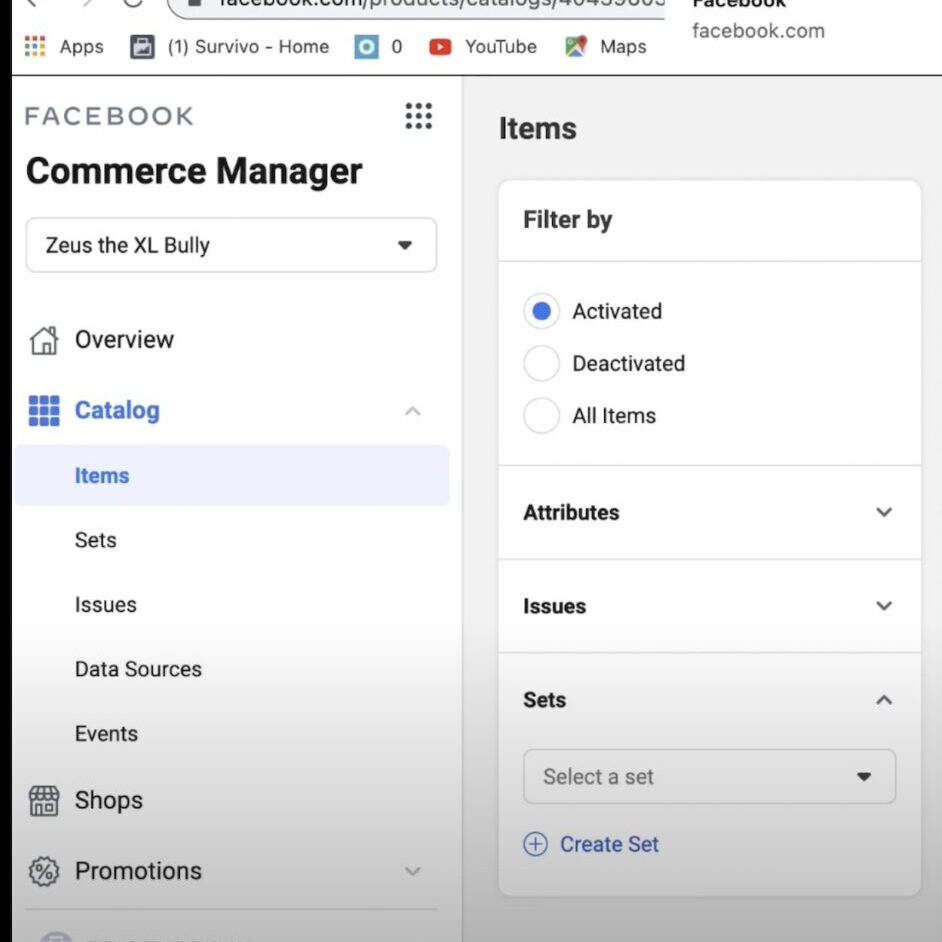This screenshot has height=942, width=942.
Task: Select the All Items radio button
Action: (x=541, y=415)
